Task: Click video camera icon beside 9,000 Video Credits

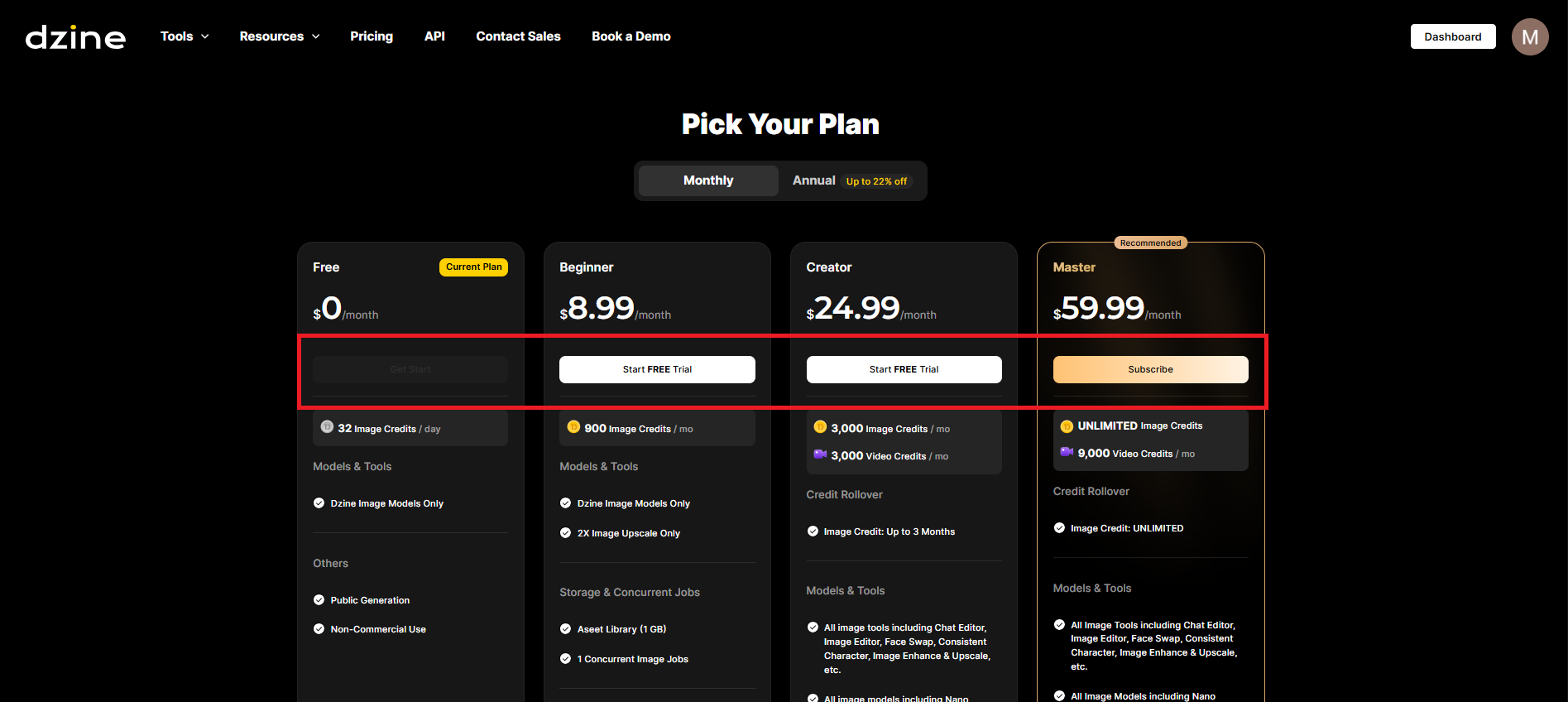Action: (1067, 452)
